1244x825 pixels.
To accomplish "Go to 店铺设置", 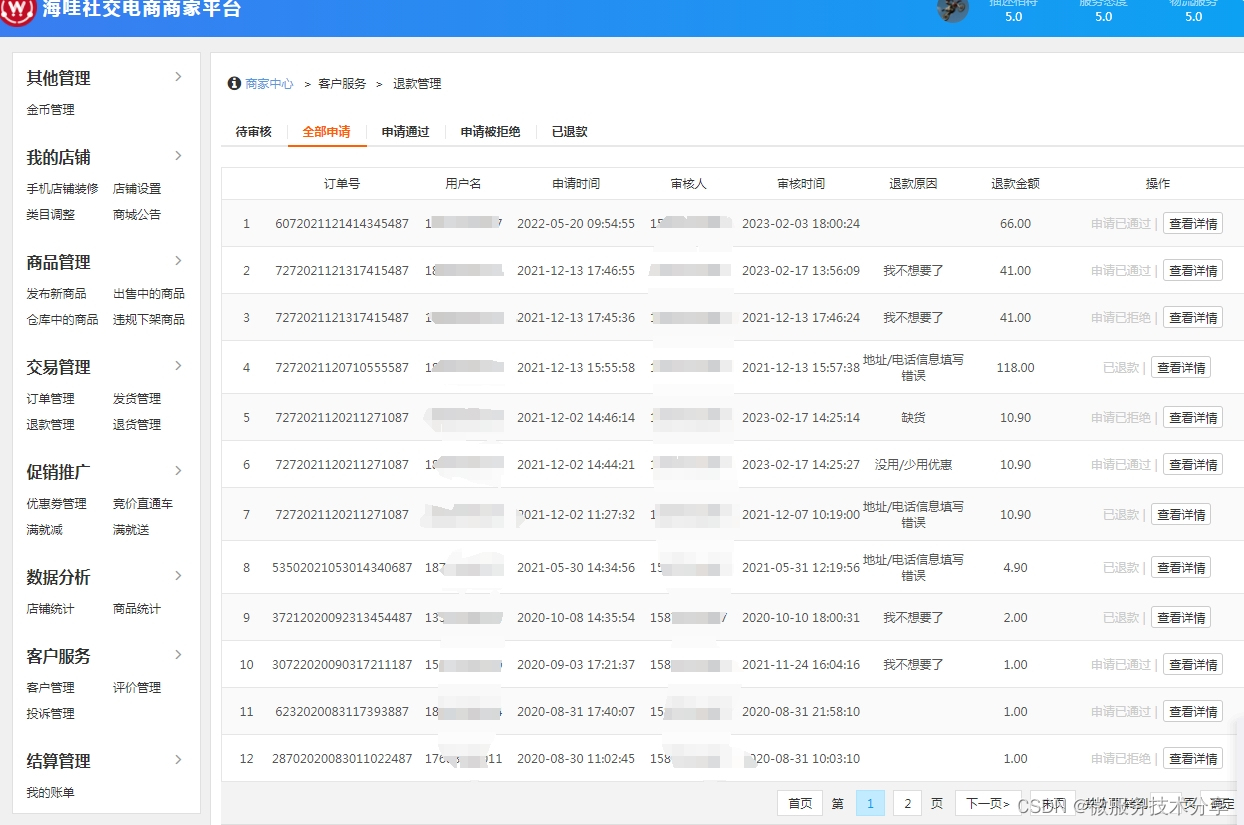I will (x=137, y=189).
